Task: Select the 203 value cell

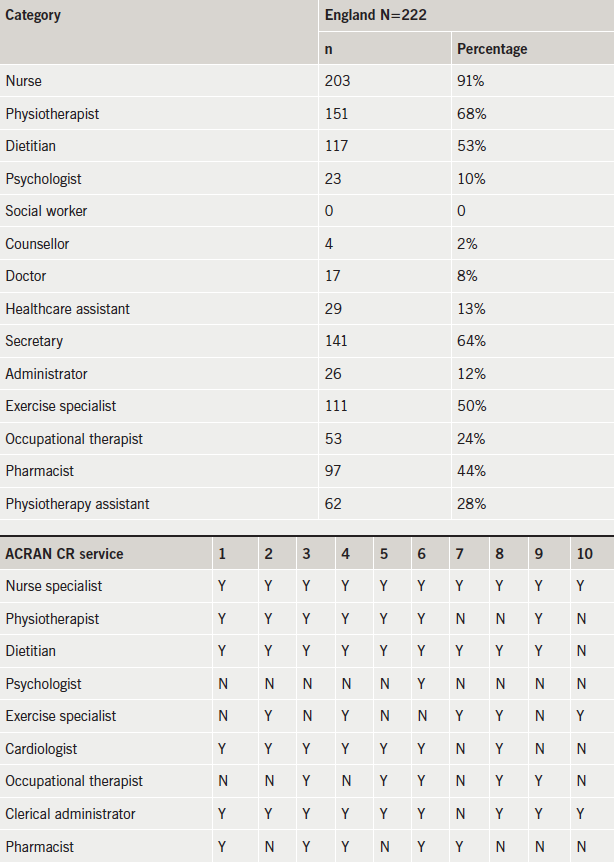Action: coord(337,81)
